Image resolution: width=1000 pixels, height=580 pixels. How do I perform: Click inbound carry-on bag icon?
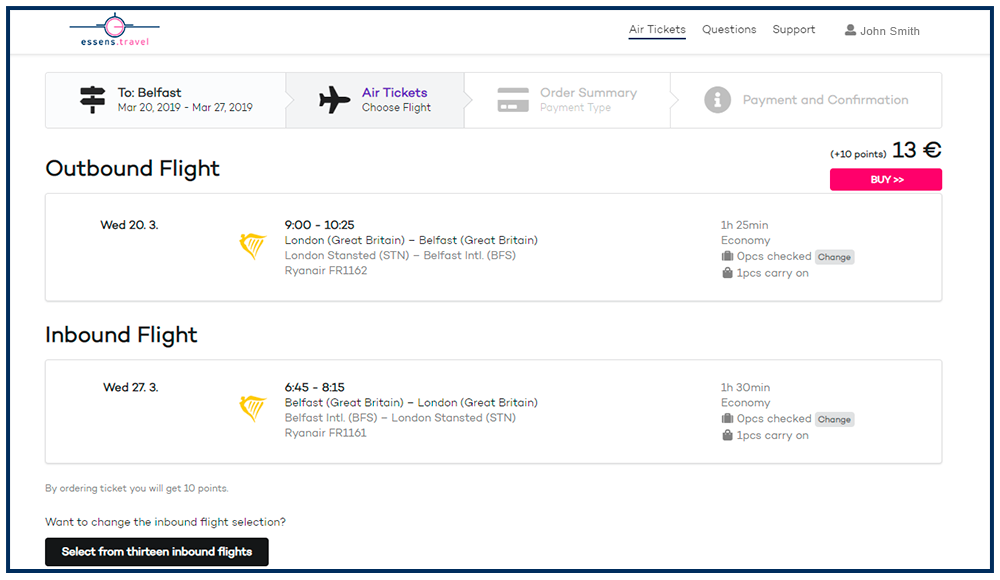[727, 435]
